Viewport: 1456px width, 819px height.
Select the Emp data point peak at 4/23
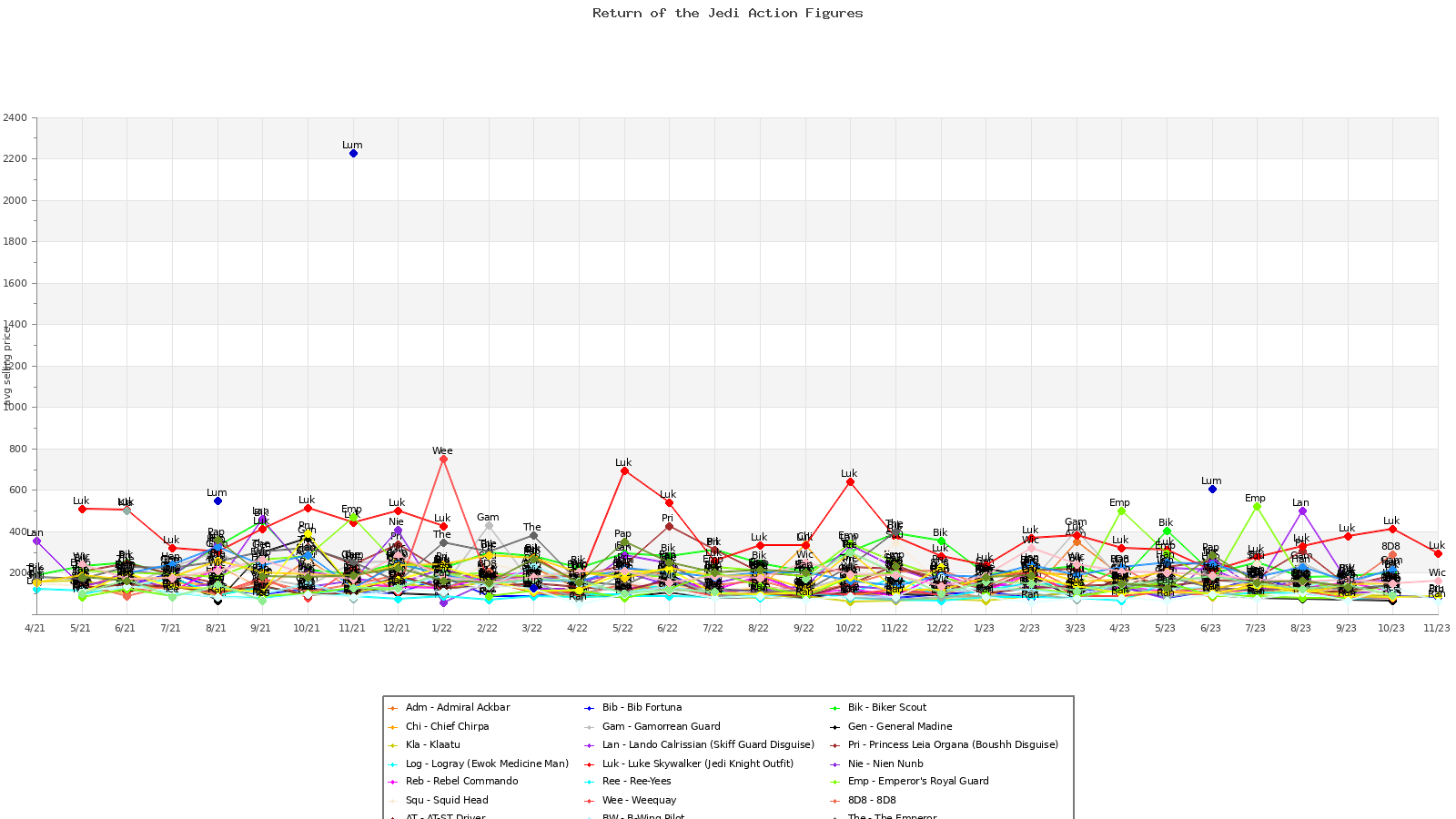click(x=1121, y=511)
